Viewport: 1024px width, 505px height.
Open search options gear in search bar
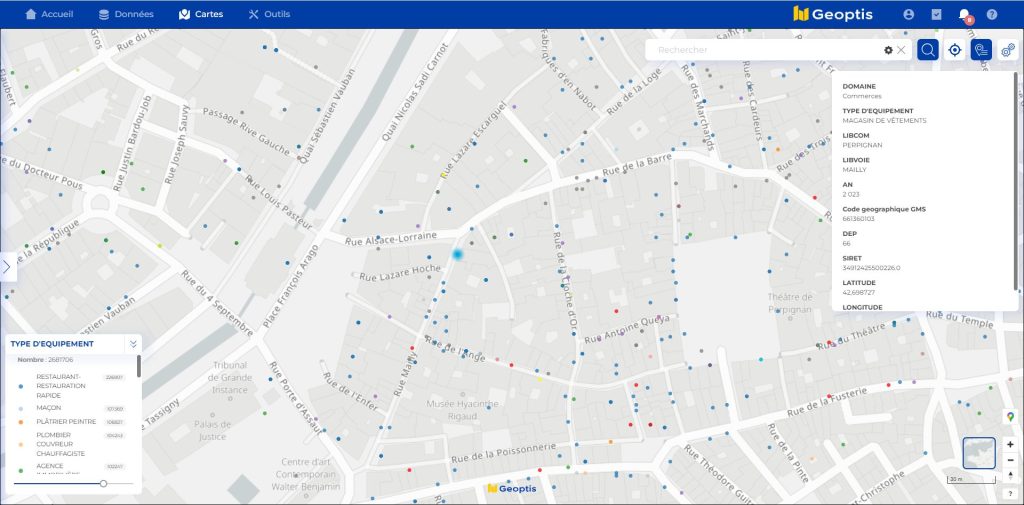pyautogui.click(x=888, y=50)
